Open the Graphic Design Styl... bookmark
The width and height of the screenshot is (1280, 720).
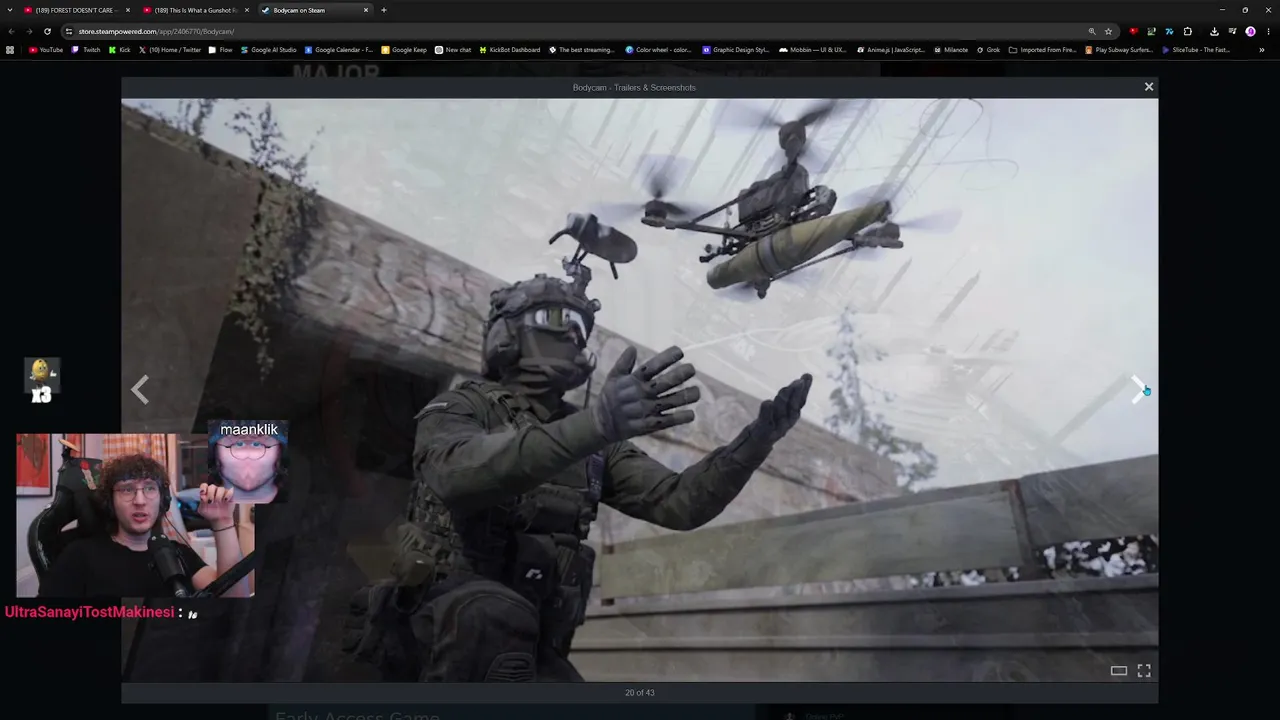pos(736,50)
